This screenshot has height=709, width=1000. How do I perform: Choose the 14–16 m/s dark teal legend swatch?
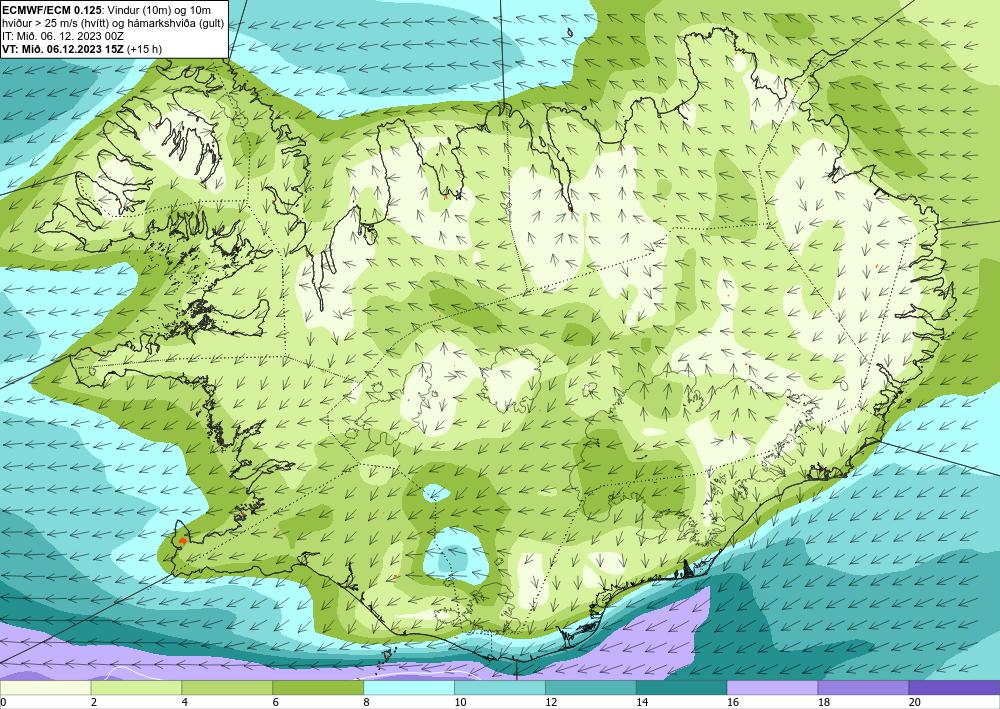pyautogui.click(x=681, y=688)
